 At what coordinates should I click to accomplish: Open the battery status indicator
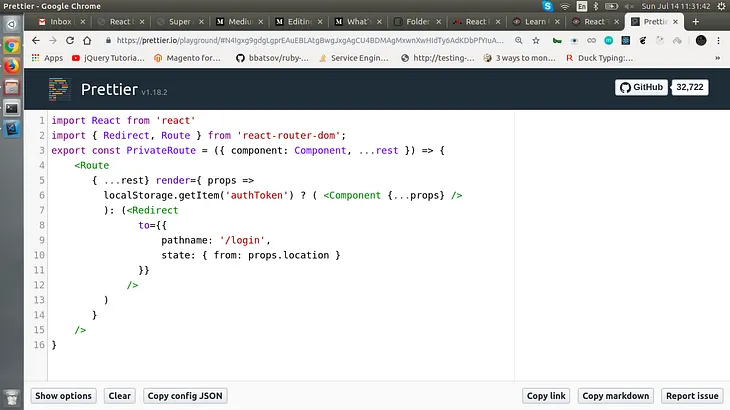tap(611, 6)
